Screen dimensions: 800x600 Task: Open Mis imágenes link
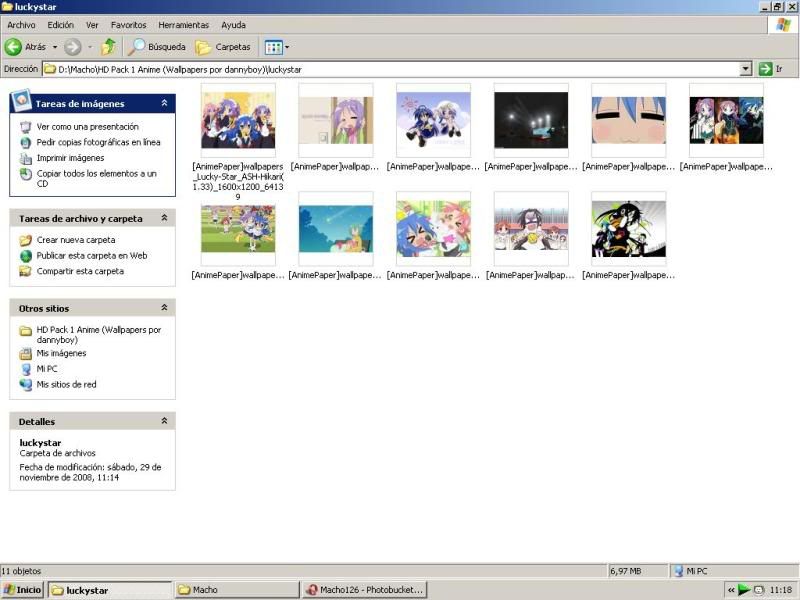tap(61, 353)
